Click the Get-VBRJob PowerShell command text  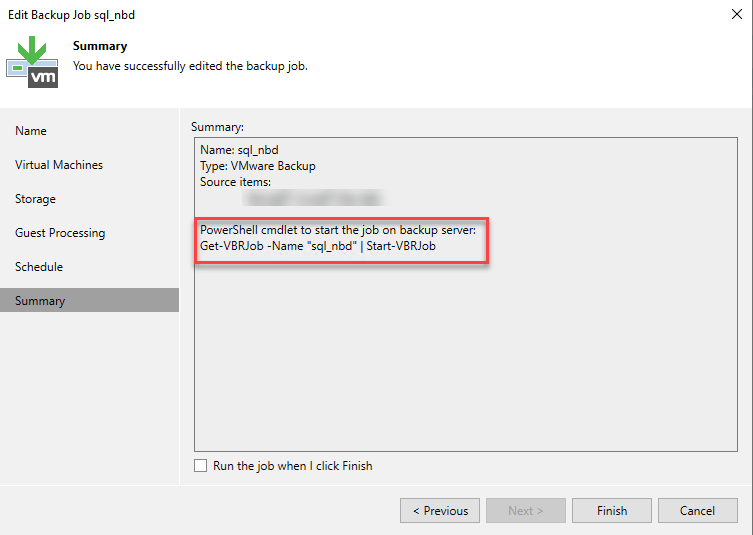point(318,246)
